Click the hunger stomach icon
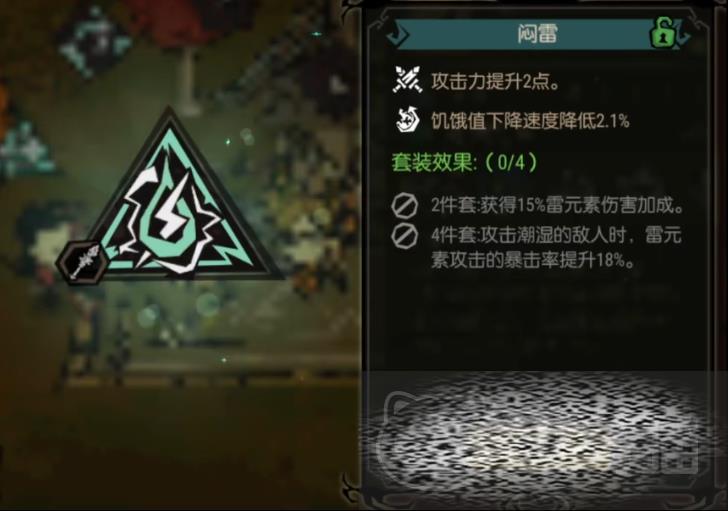The height and width of the screenshot is (511, 728). pyautogui.click(x=407, y=120)
